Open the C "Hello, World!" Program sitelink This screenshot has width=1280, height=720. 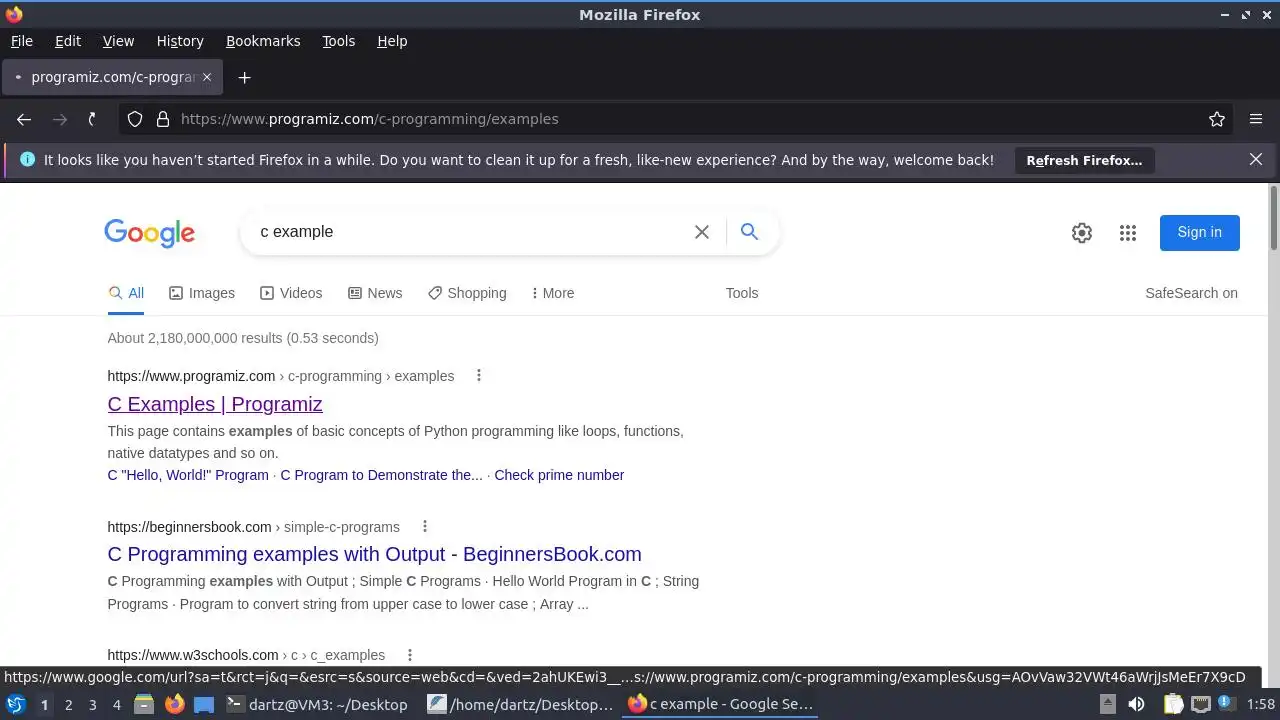(x=188, y=475)
